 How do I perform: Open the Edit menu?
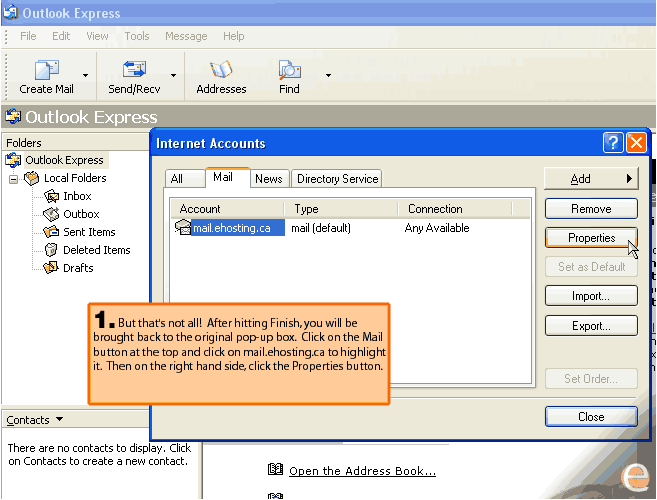(x=61, y=36)
